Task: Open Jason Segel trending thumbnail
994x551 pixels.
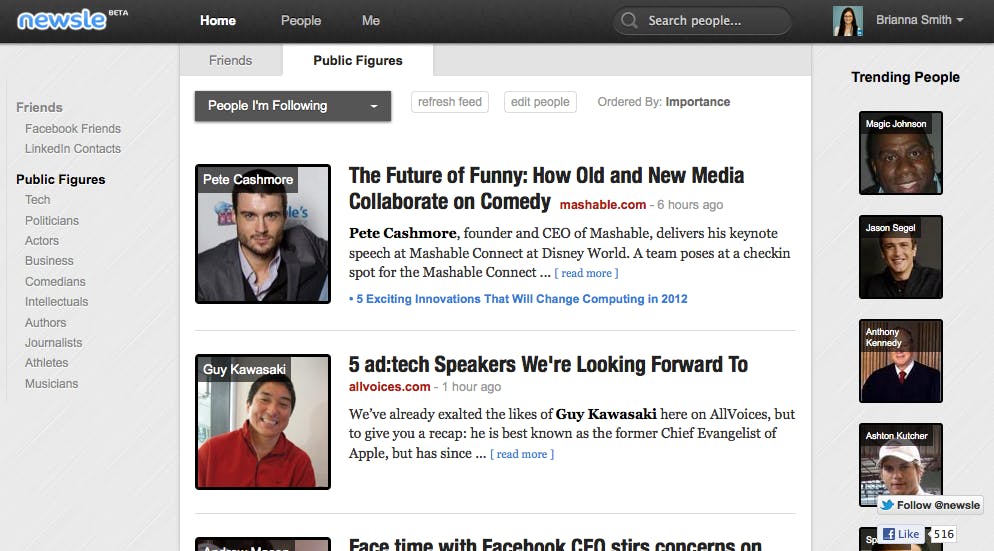Action: (x=901, y=257)
